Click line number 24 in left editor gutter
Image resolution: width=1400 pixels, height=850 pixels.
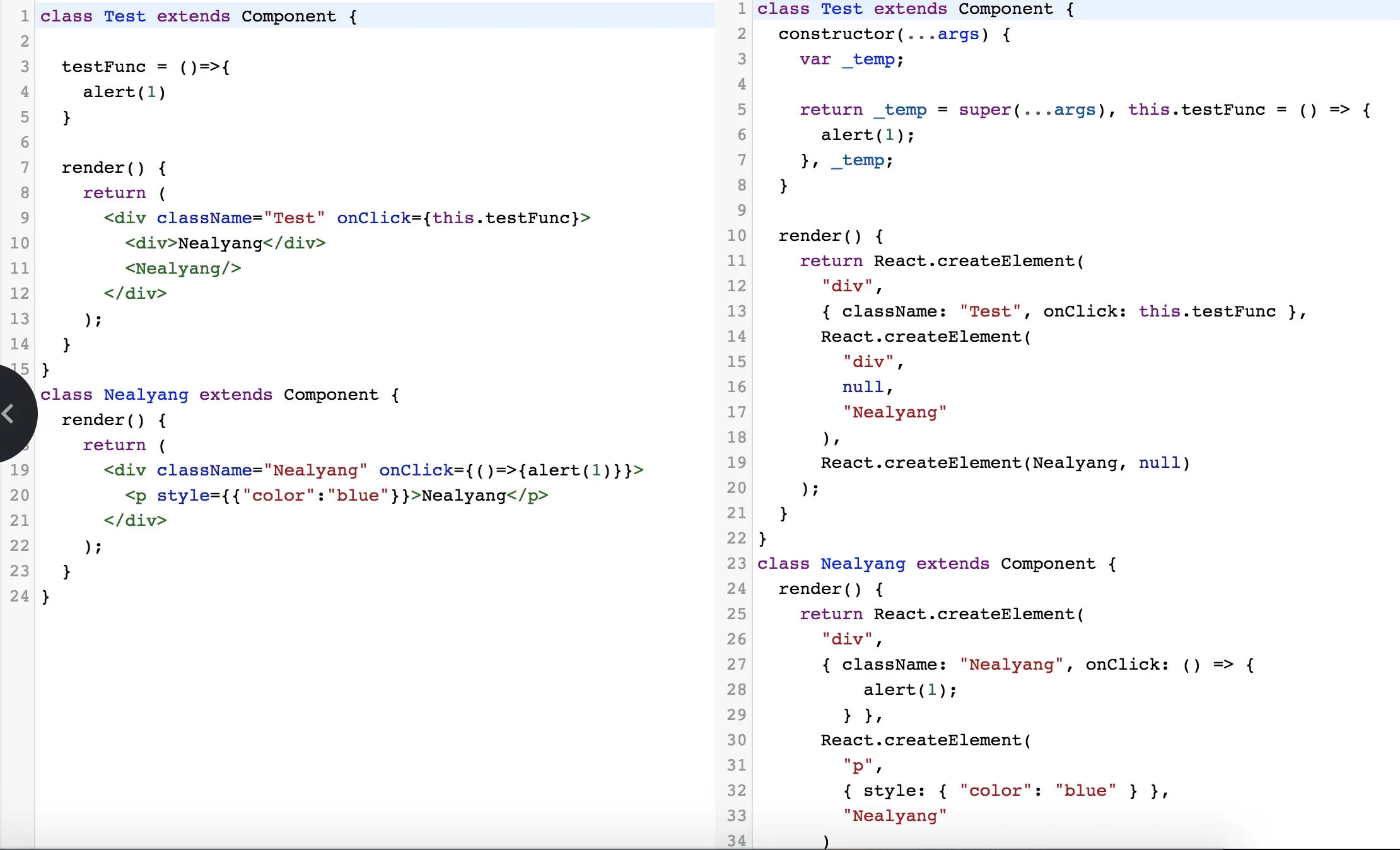20,597
